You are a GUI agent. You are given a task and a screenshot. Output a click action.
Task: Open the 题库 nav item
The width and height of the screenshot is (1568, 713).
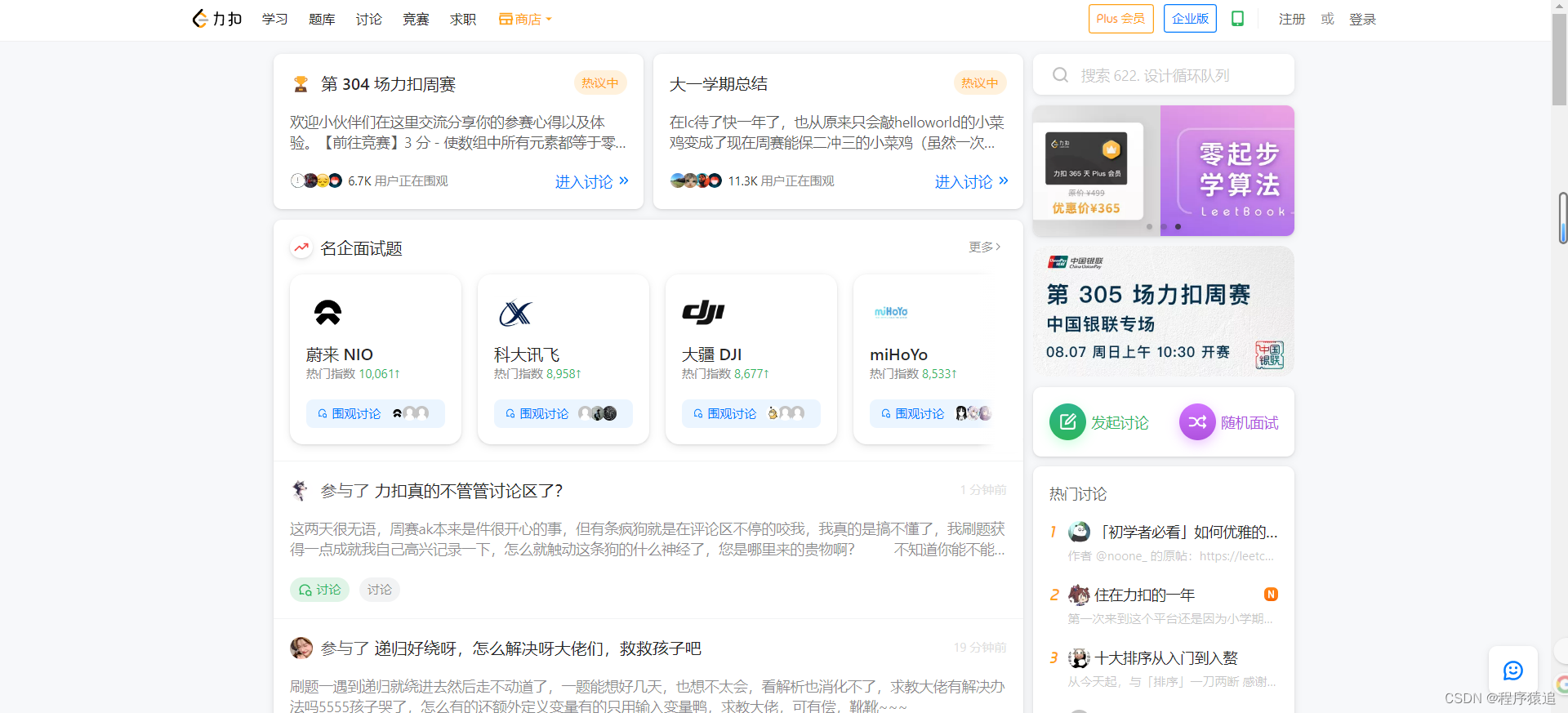tap(322, 19)
